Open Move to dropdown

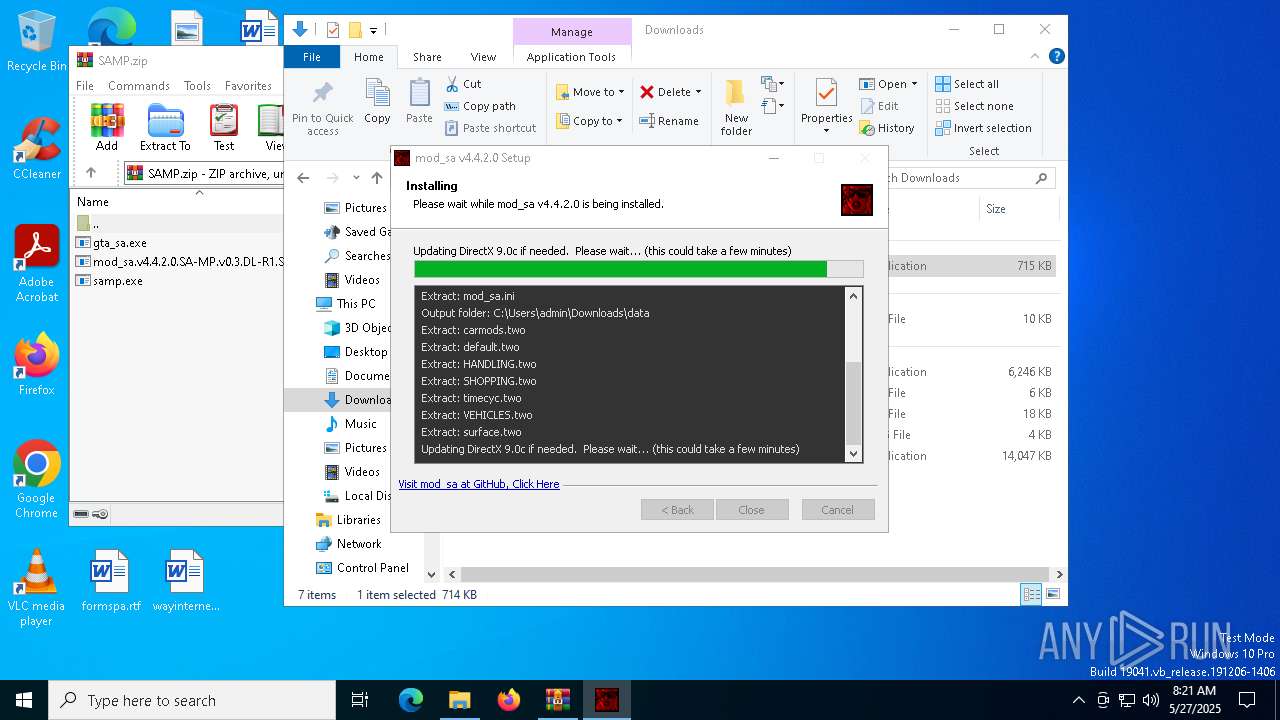pyautogui.click(x=590, y=92)
